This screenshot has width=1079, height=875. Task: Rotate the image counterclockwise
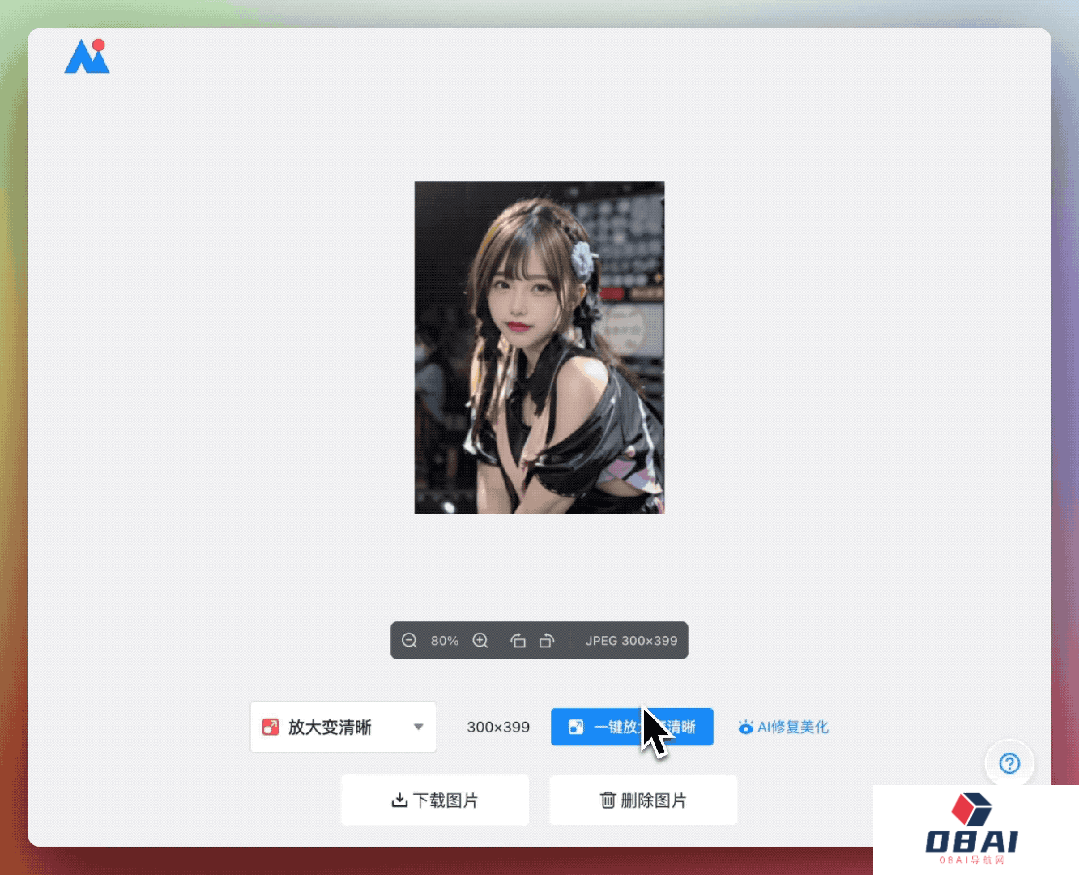[518, 641]
